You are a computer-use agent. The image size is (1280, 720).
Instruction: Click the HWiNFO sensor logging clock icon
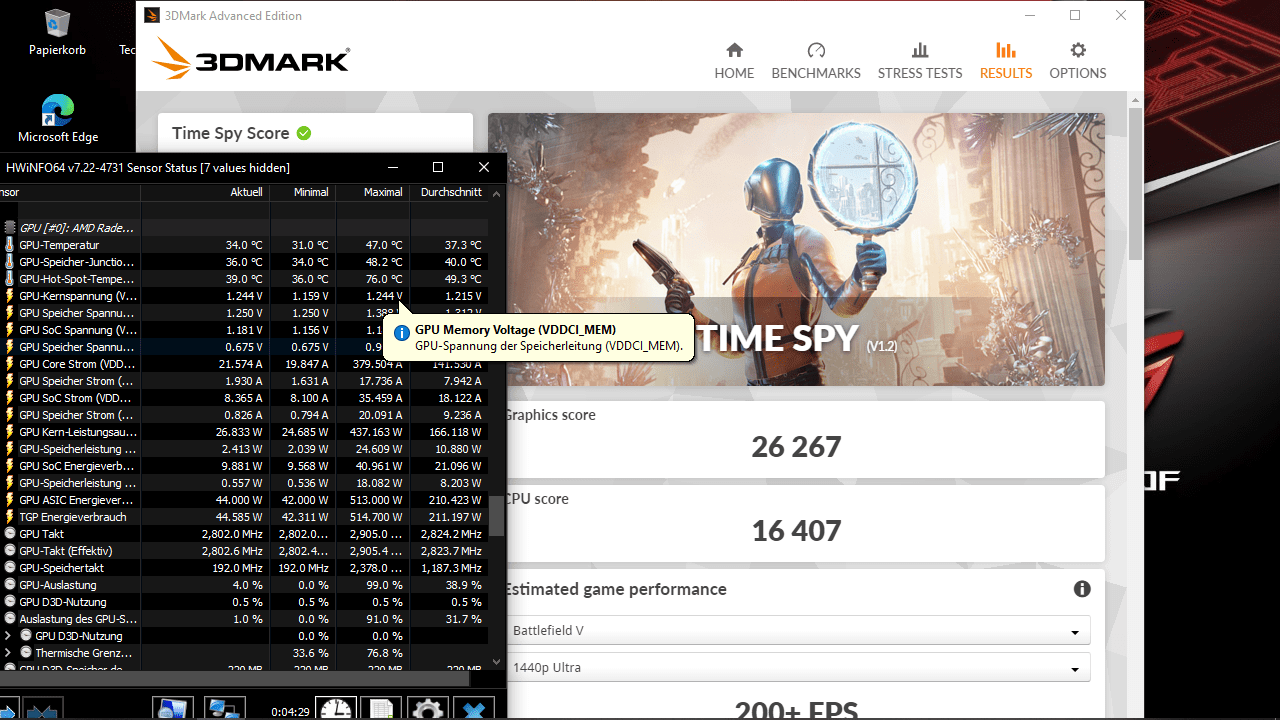tap(336, 709)
